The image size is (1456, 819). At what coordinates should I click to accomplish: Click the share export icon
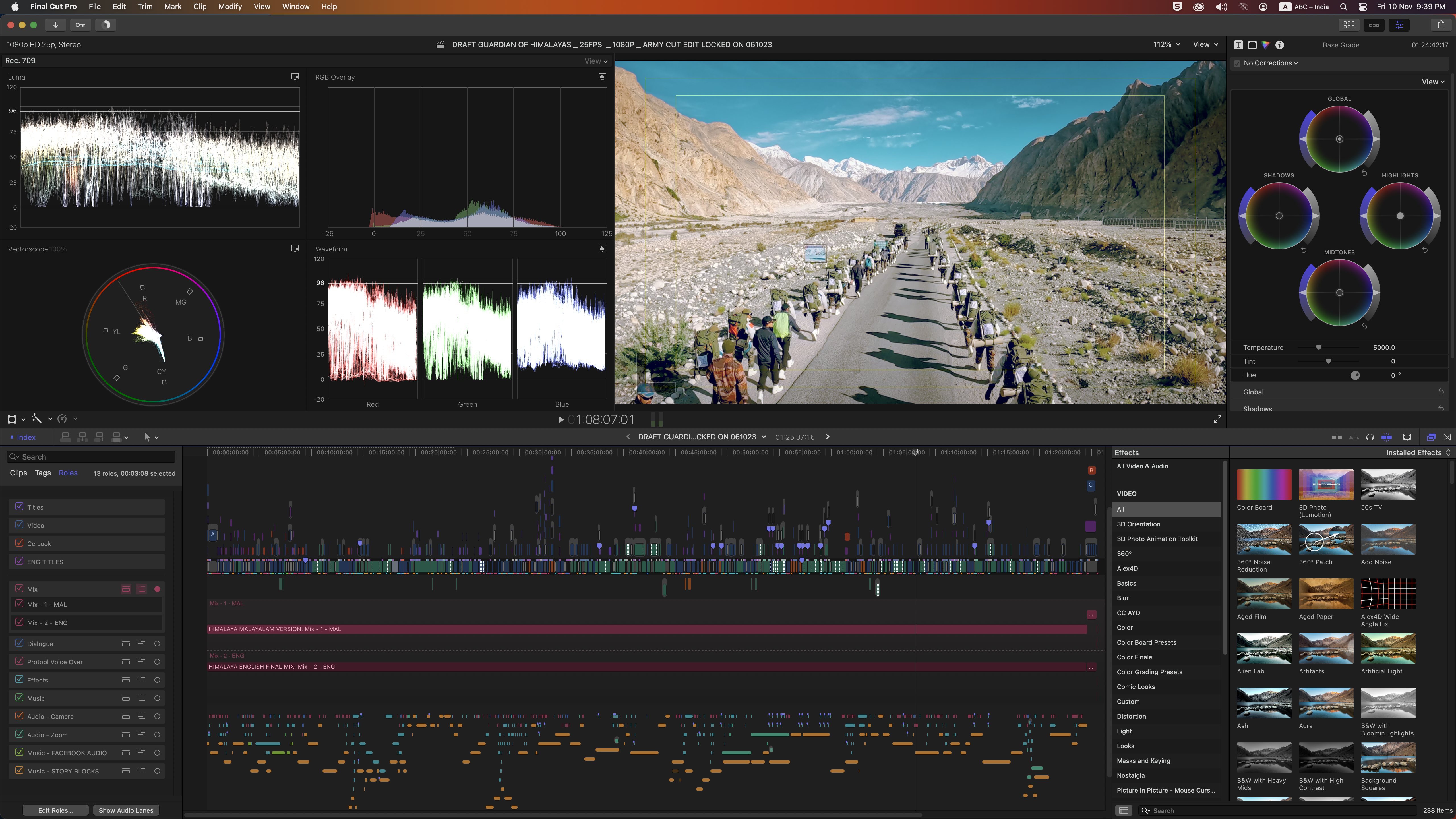click(1441, 25)
